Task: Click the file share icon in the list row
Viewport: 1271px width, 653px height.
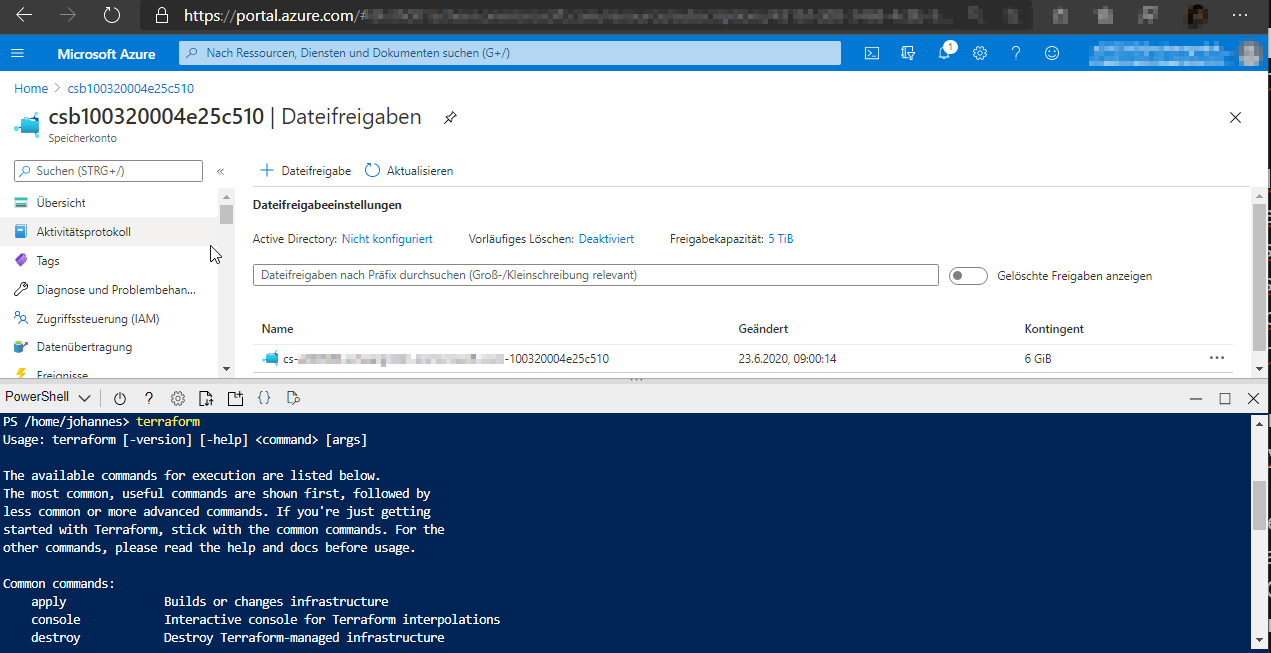Action: click(x=270, y=358)
